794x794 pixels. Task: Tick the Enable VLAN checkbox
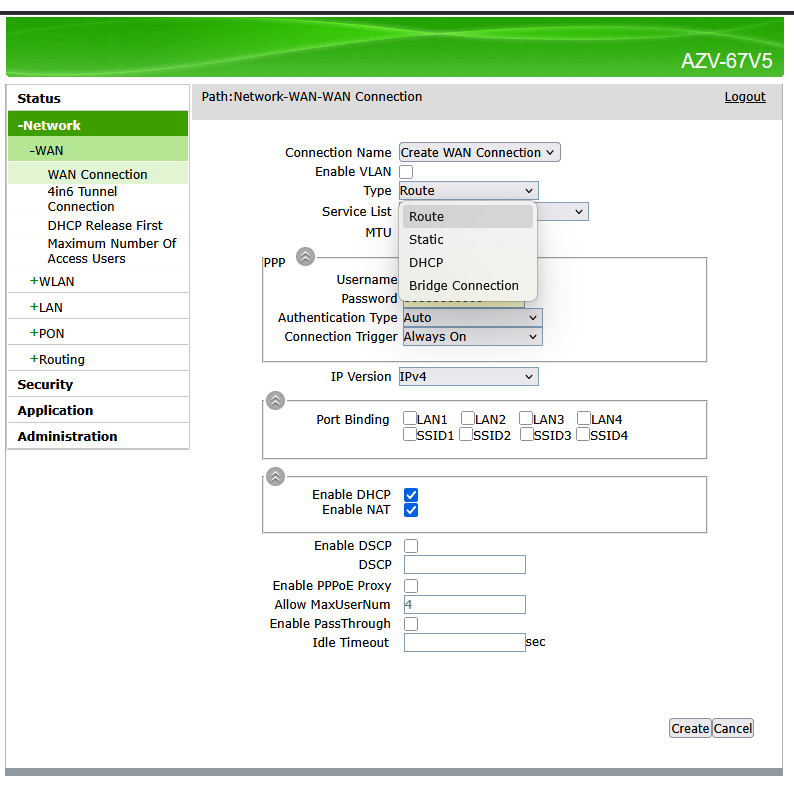(x=406, y=172)
